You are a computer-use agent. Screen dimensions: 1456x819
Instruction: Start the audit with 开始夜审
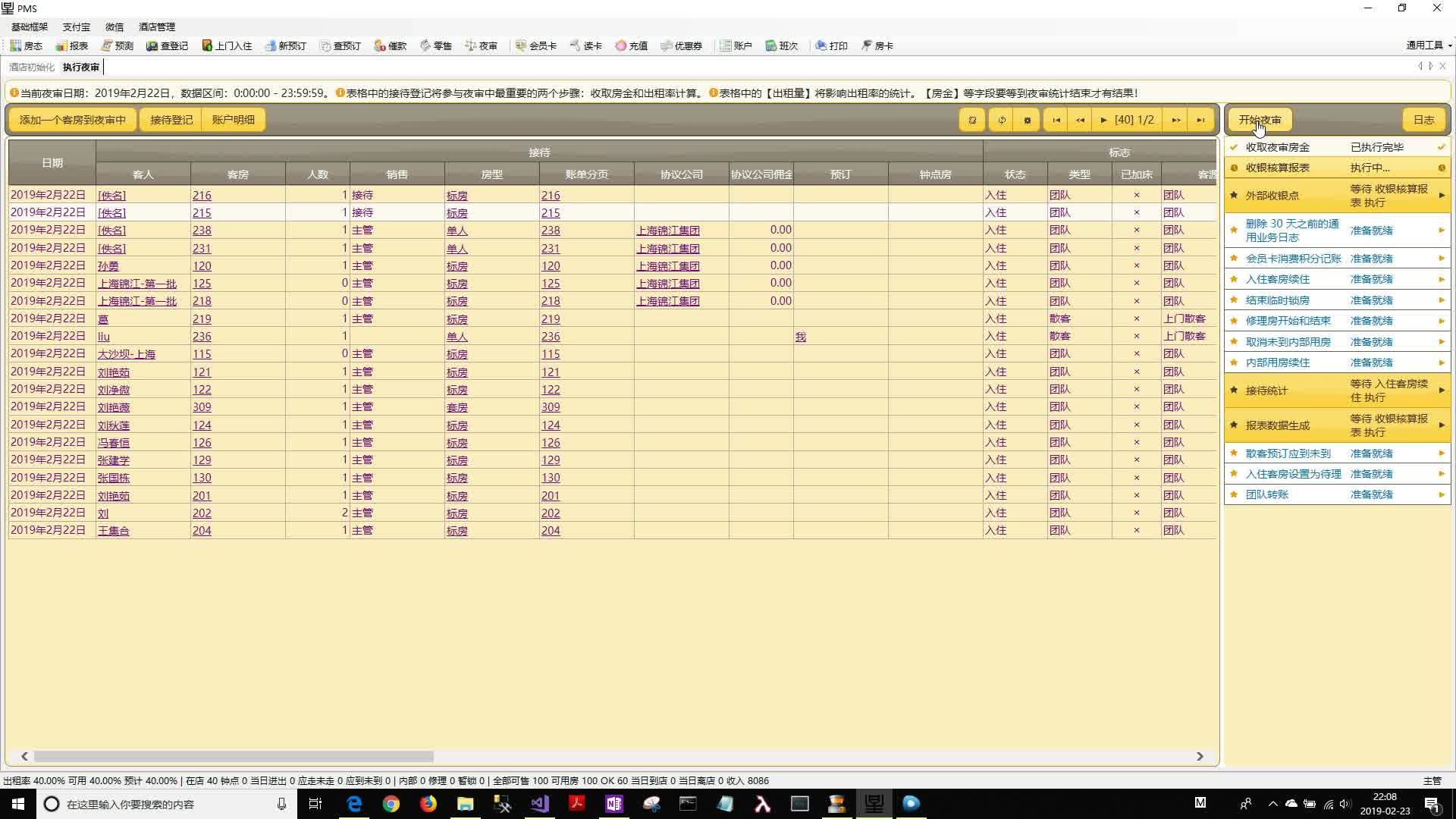1260,120
